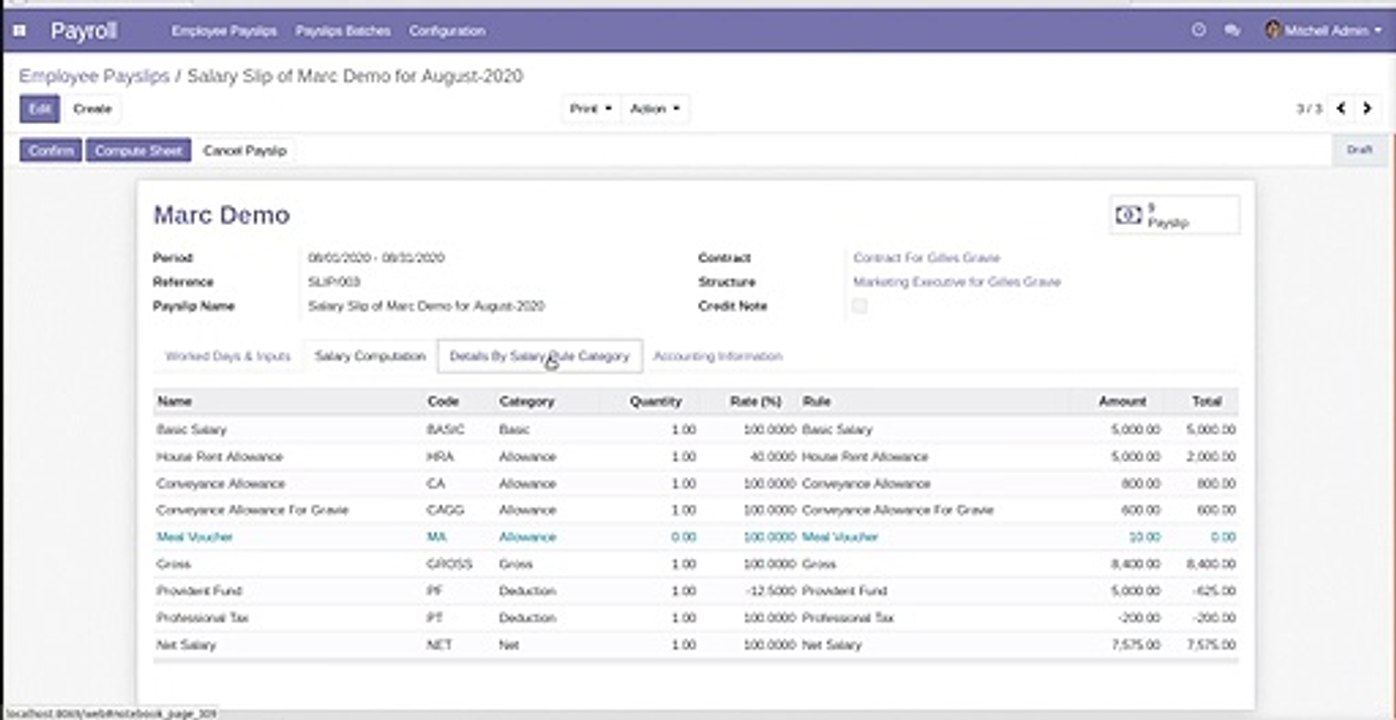The width and height of the screenshot is (1396, 720).
Task: Expand the Print dropdown
Action: pyautogui.click(x=591, y=108)
